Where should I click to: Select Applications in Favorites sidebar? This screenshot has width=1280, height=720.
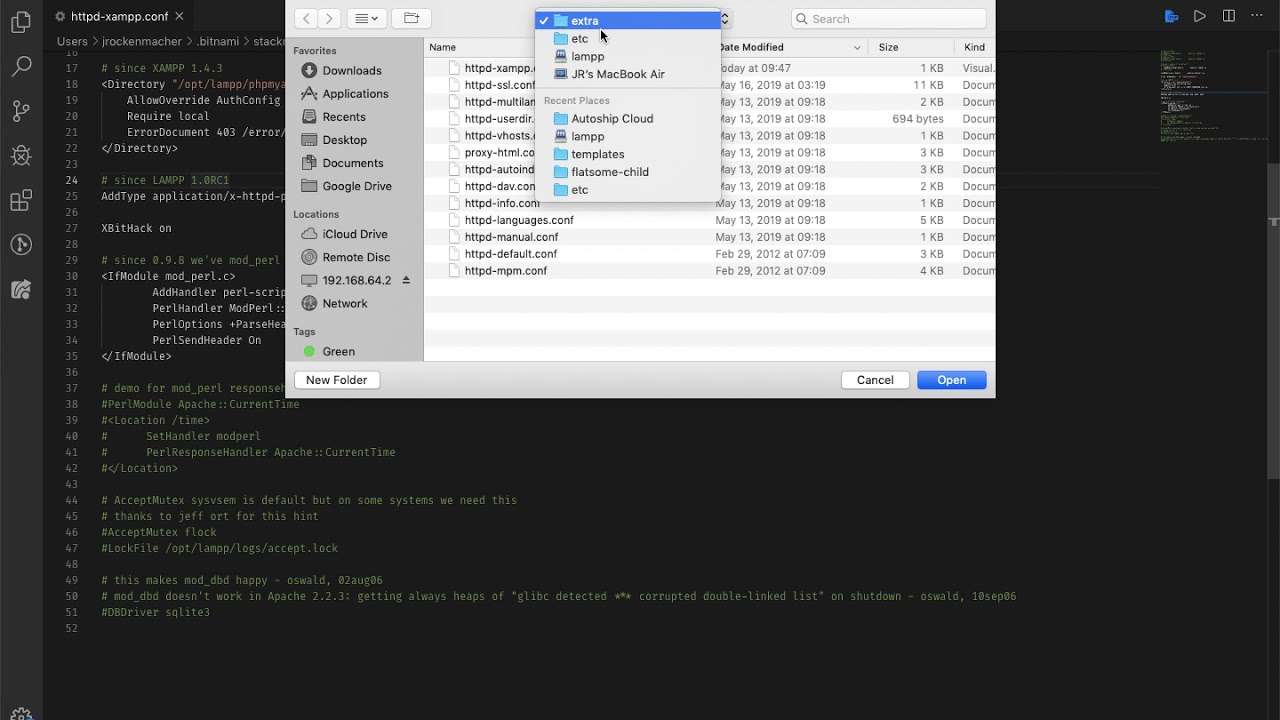pyautogui.click(x=355, y=93)
